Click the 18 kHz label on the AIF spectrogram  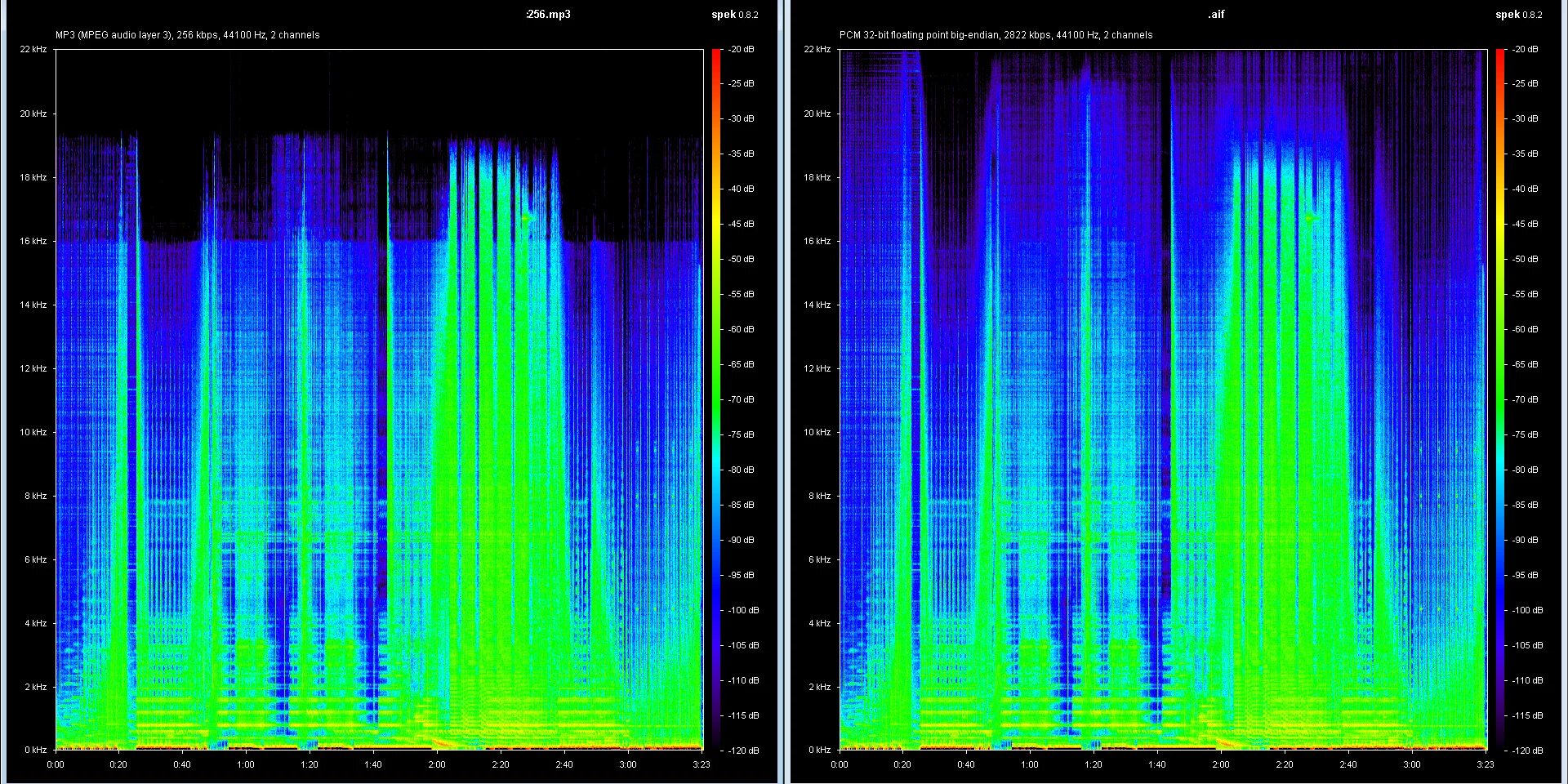coord(817,177)
